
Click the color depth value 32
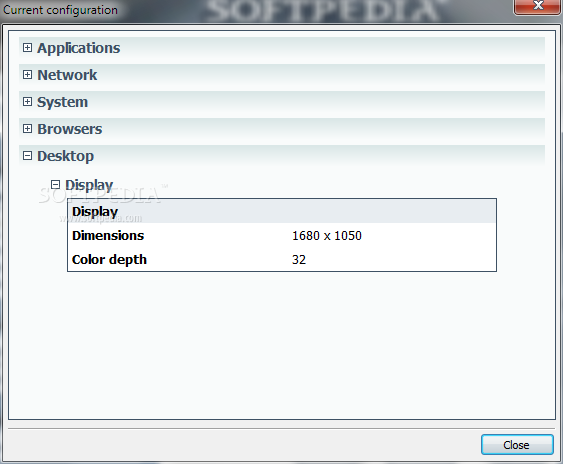pos(299,260)
